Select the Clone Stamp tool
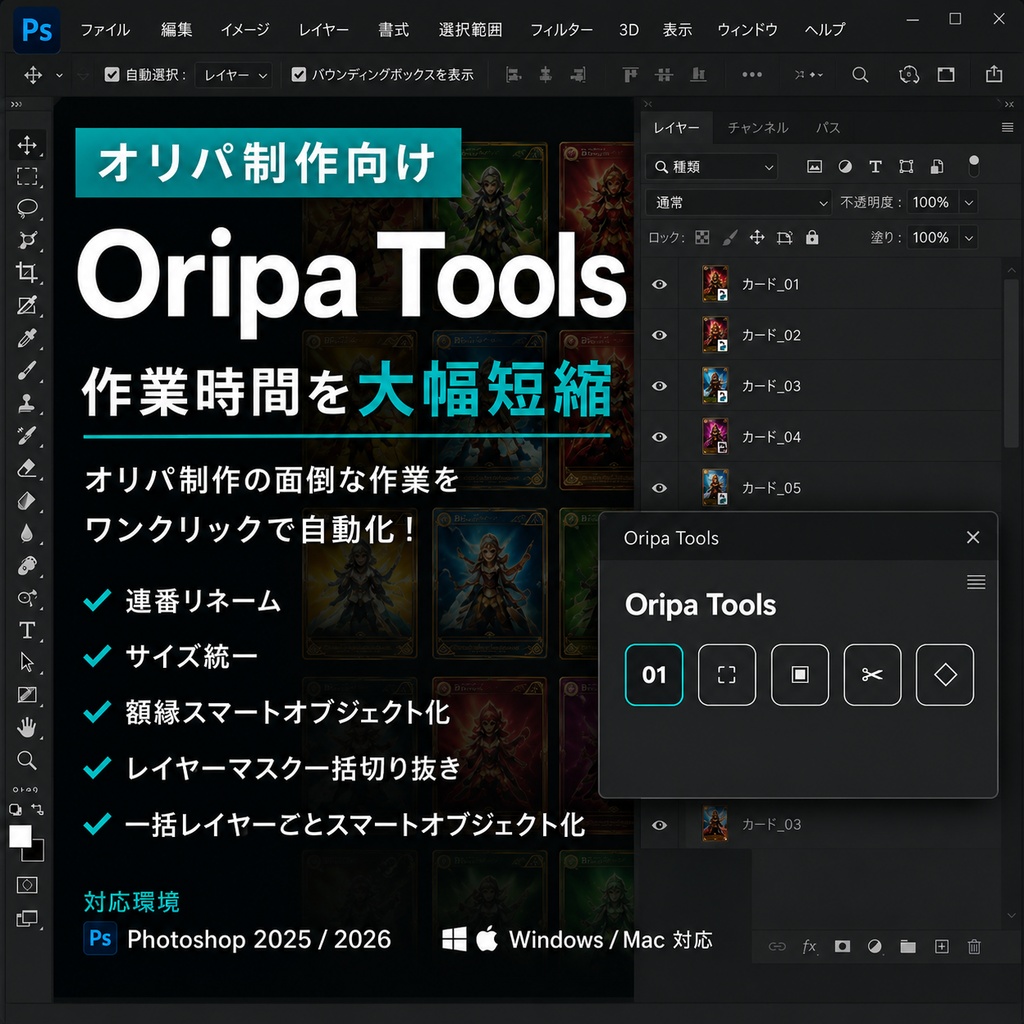The height and width of the screenshot is (1024, 1024). (x=27, y=403)
